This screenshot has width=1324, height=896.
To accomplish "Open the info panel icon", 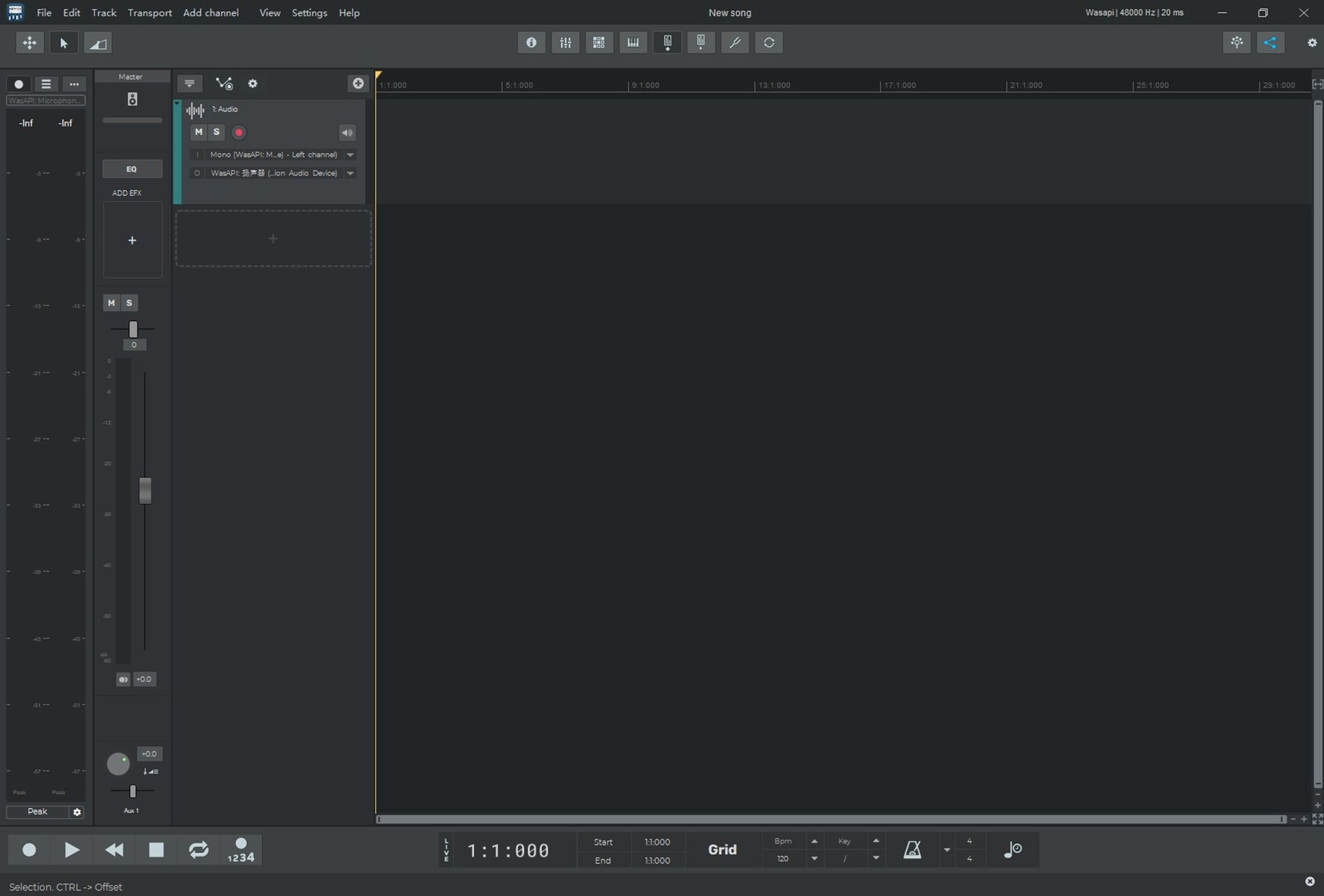I will click(x=531, y=43).
